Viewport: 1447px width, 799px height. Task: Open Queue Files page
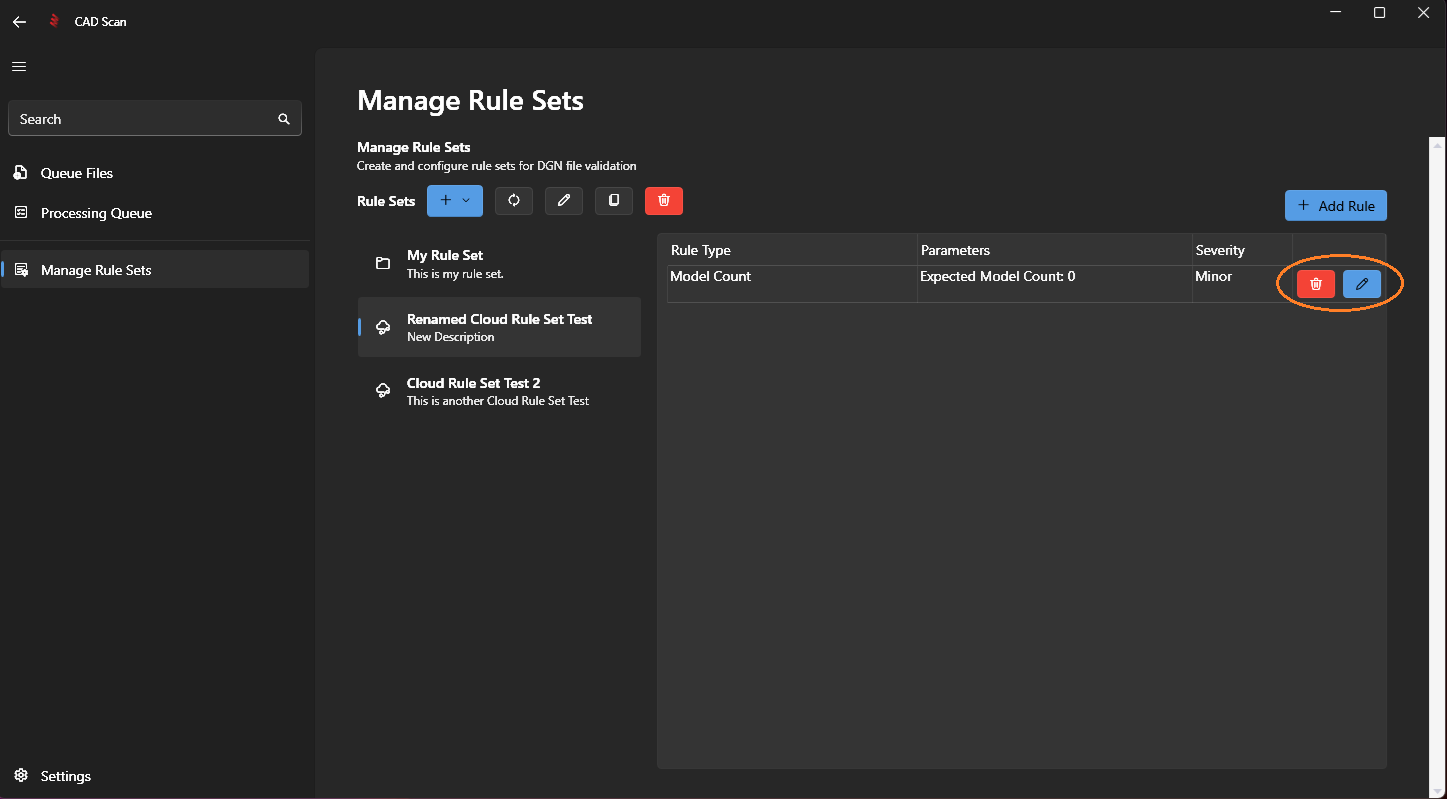click(77, 173)
